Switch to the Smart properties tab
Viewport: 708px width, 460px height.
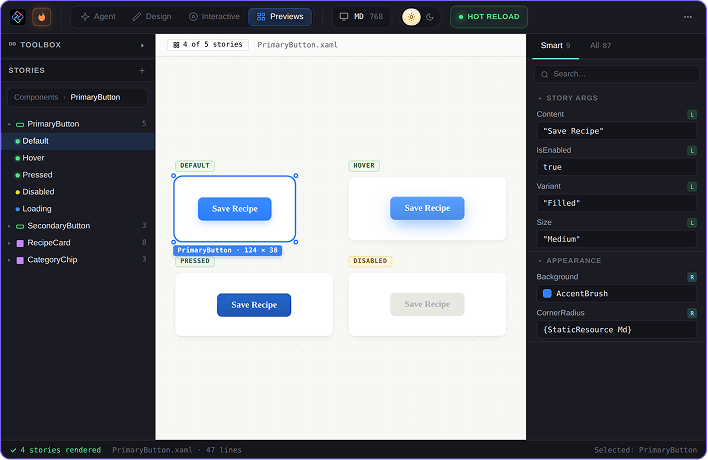555,46
